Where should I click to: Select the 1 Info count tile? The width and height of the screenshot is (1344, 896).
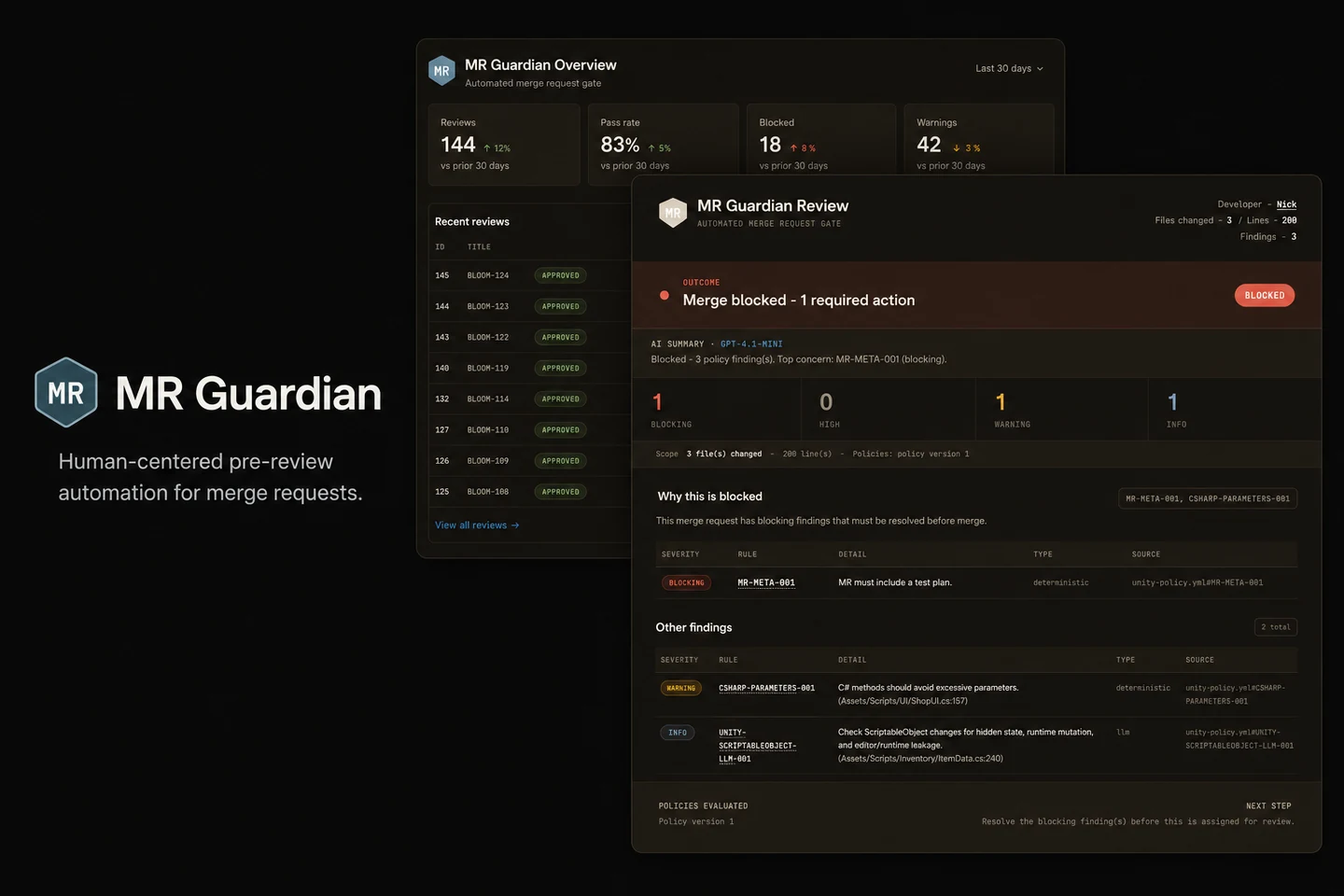tap(1235, 410)
